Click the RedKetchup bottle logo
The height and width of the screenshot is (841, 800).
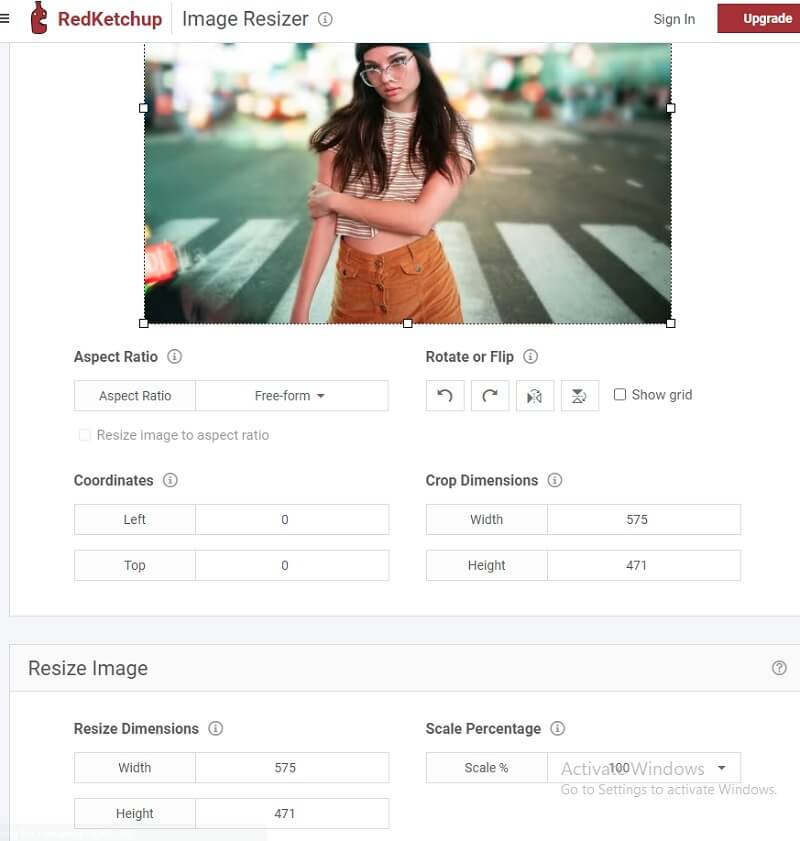39,18
